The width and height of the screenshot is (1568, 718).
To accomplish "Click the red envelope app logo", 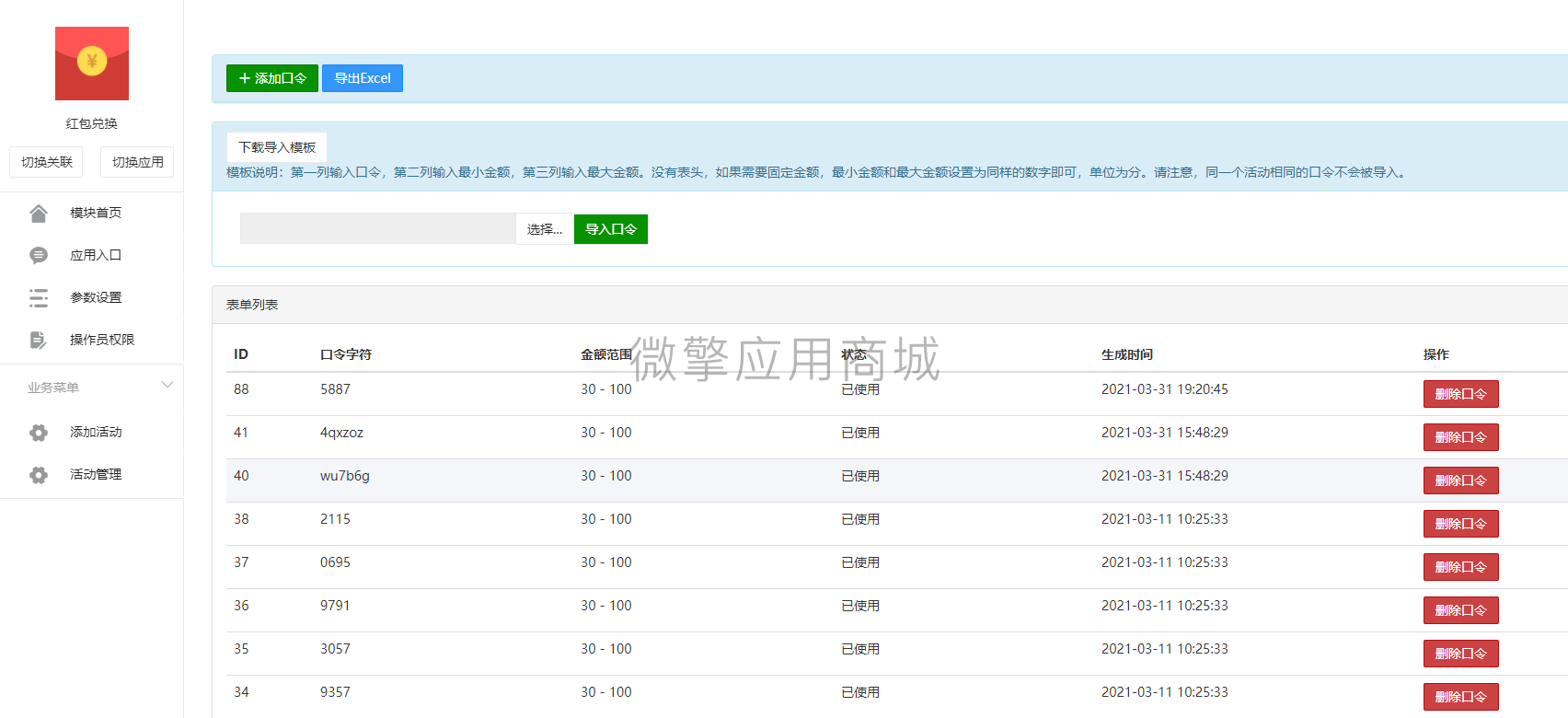I will point(92,64).
